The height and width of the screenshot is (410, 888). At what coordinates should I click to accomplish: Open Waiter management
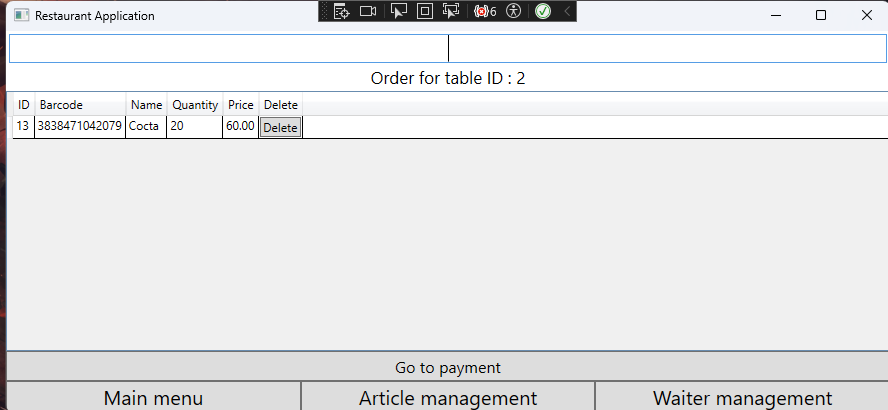click(x=742, y=396)
